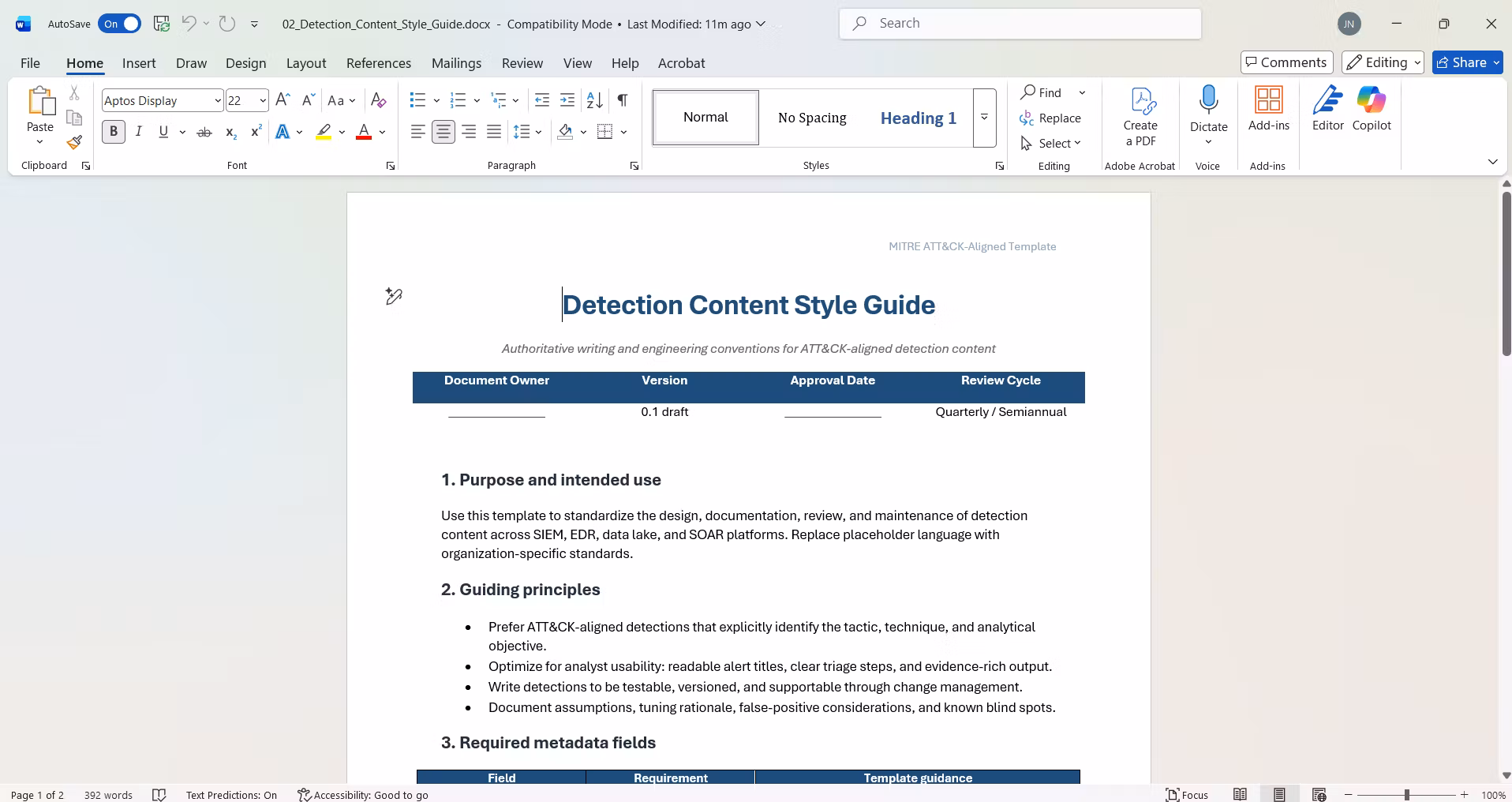Click the Sort A to Z icon
Screen dimensions: 1512x802
pos(595,100)
